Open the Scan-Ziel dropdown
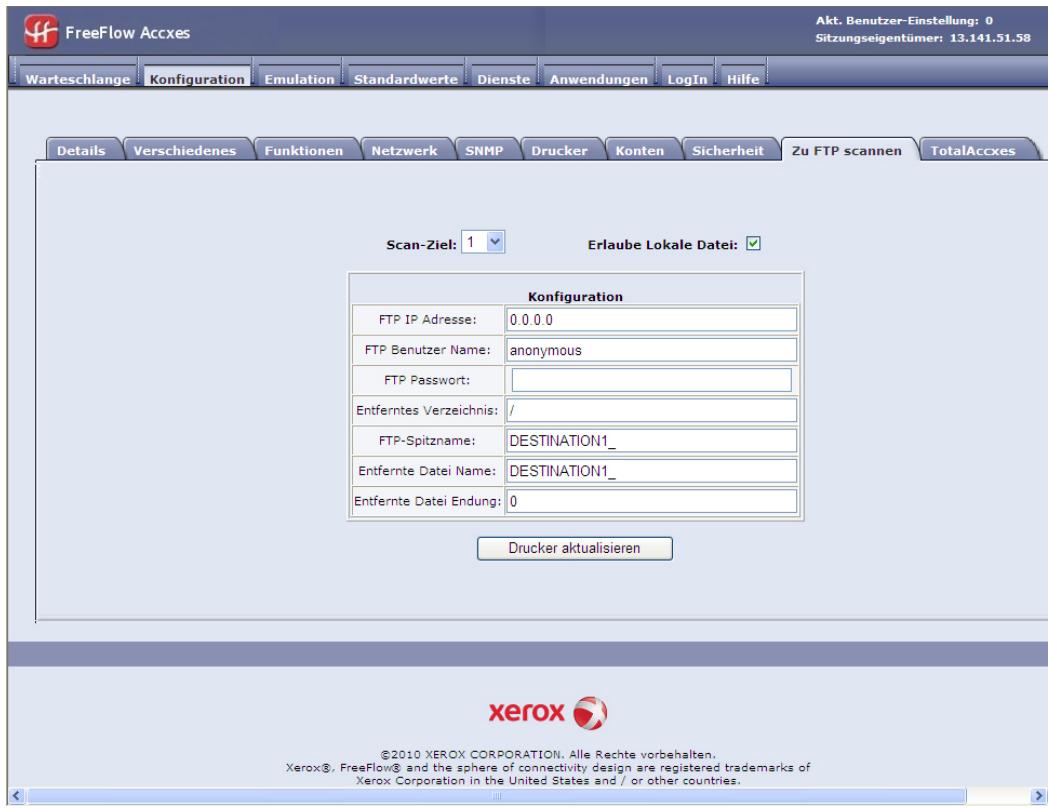The width and height of the screenshot is (1048, 809). [483, 242]
